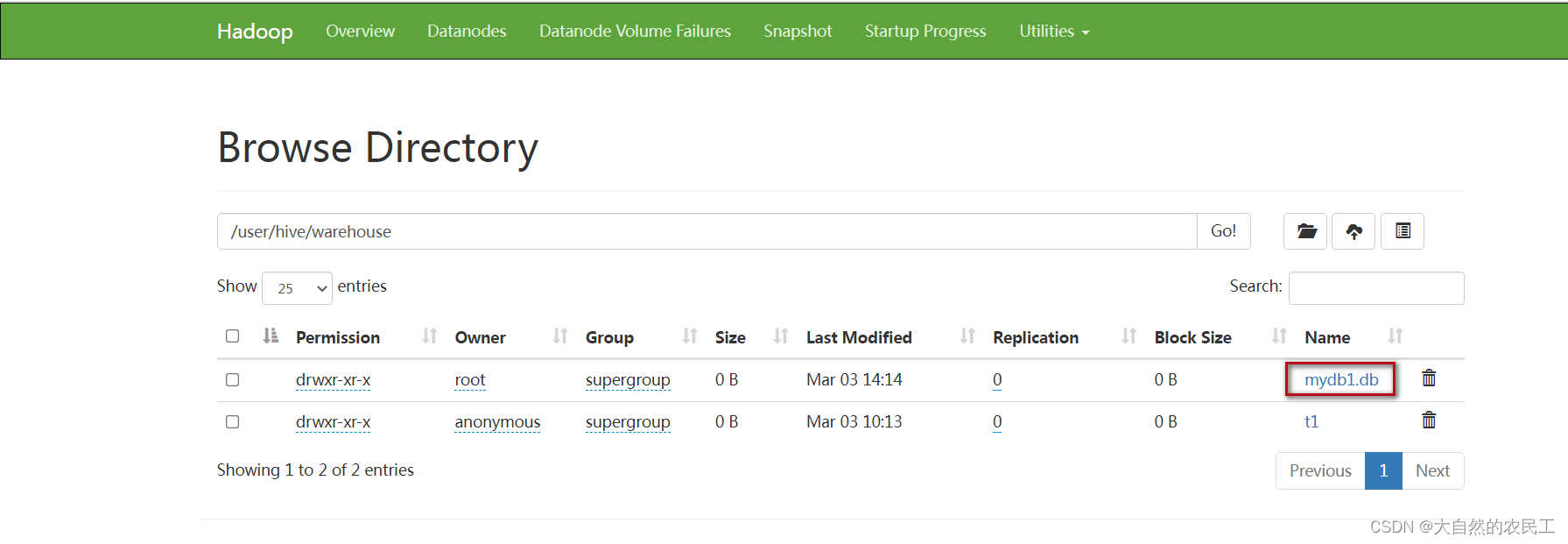The height and width of the screenshot is (544, 1568).
Task: Click the create directory folder icon
Action: (1305, 231)
